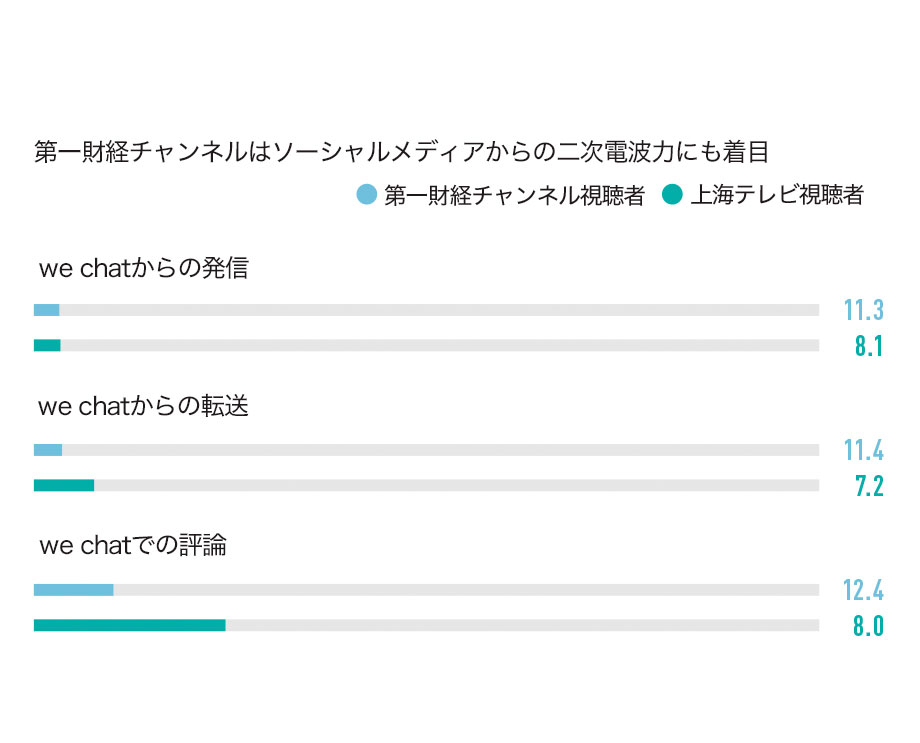920x743 pixels.
Task: Click the 11.4 value label
Action: click(864, 450)
